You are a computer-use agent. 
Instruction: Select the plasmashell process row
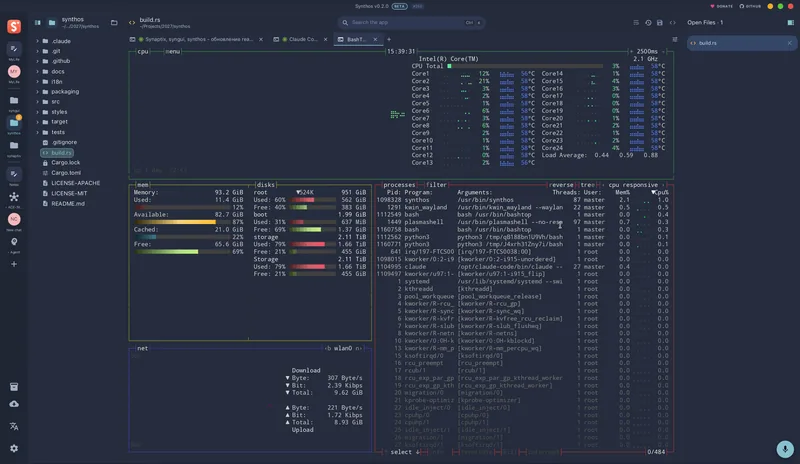click(522, 222)
